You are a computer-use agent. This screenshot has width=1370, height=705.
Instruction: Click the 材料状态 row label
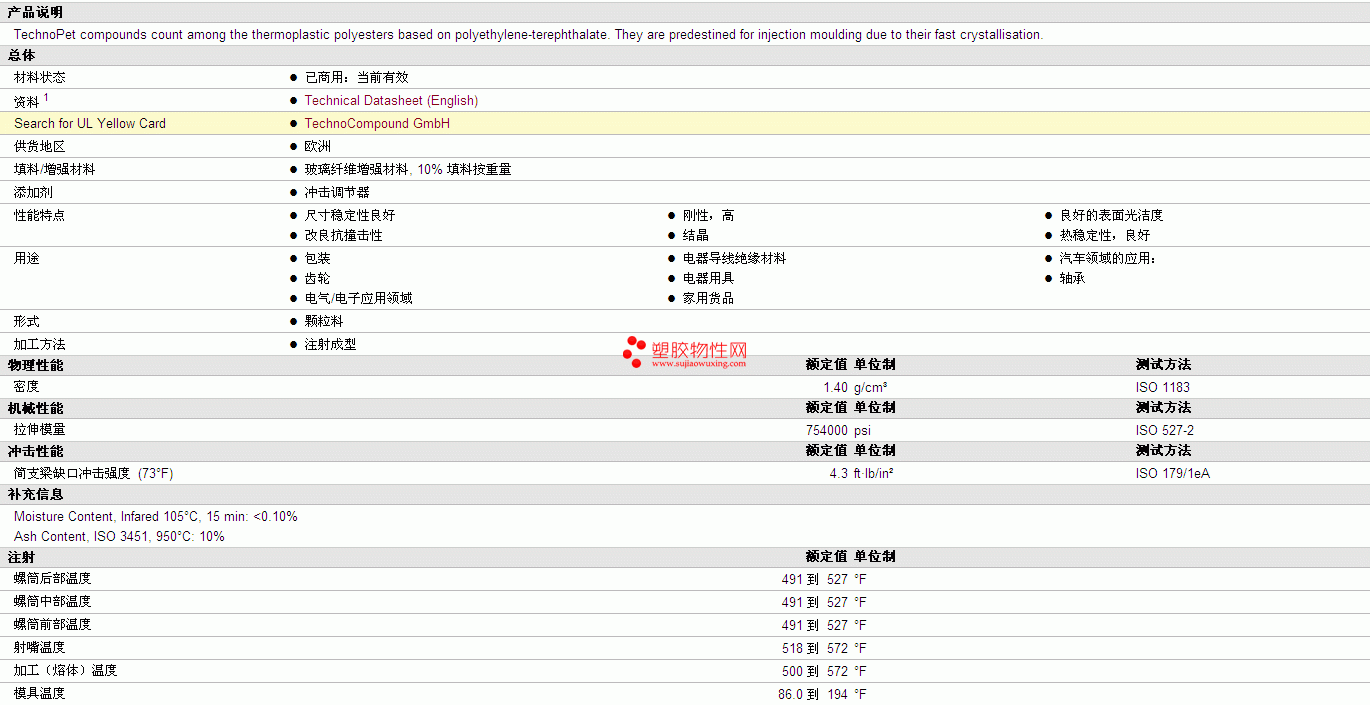tap(40, 77)
